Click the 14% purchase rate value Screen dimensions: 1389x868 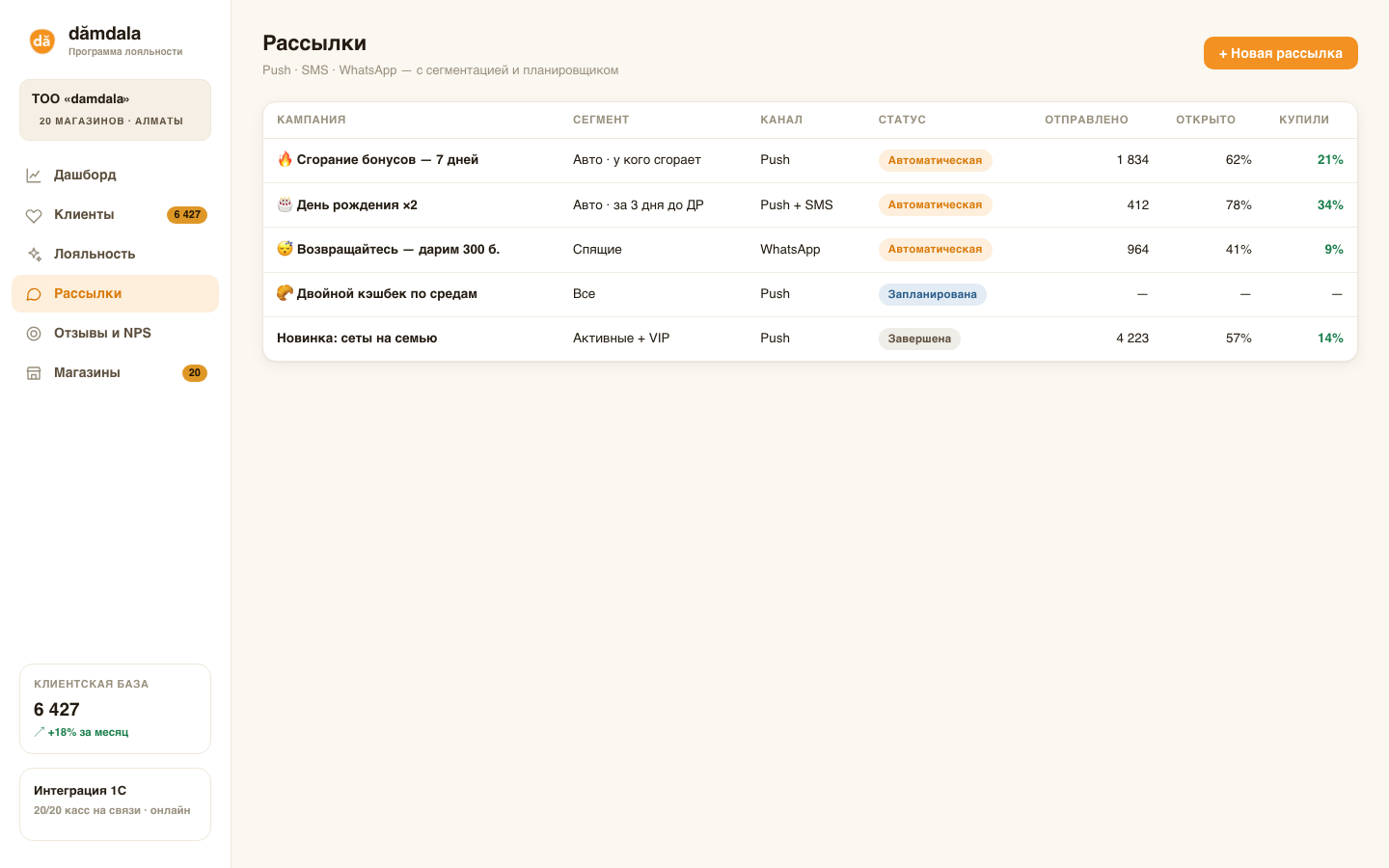[x=1330, y=338]
